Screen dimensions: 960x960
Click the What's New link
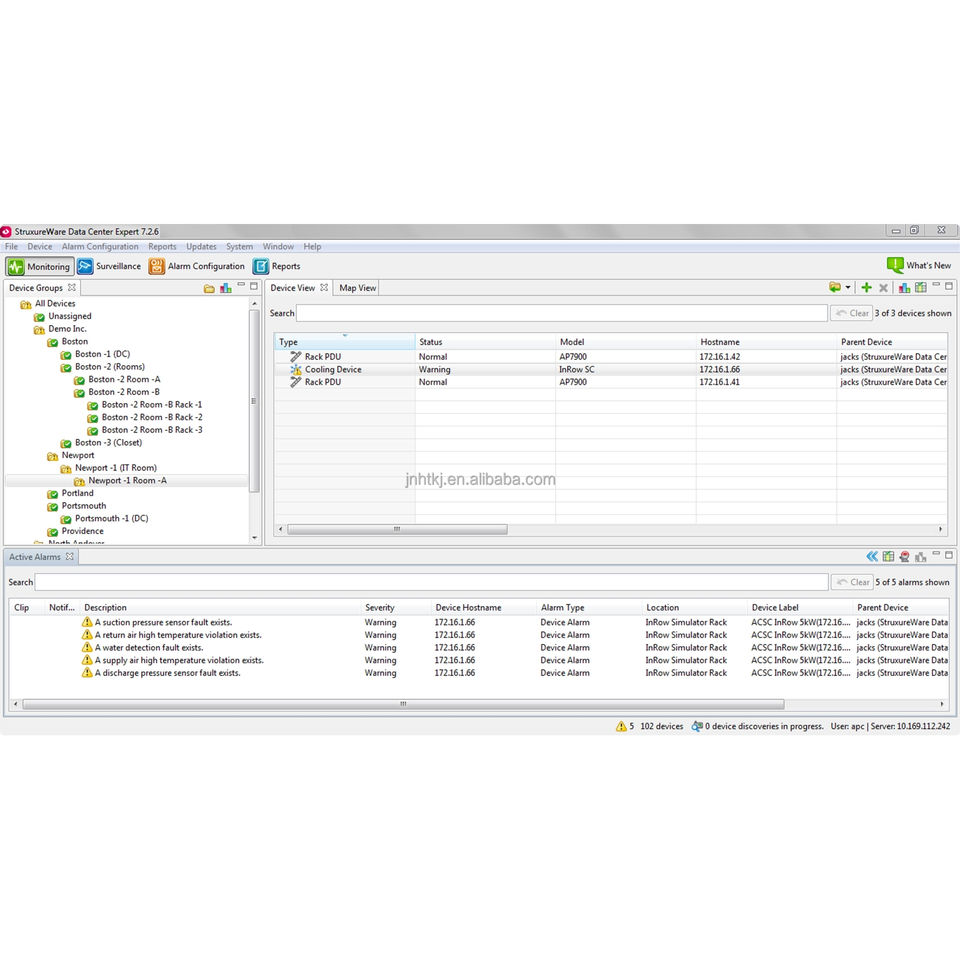(x=919, y=265)
